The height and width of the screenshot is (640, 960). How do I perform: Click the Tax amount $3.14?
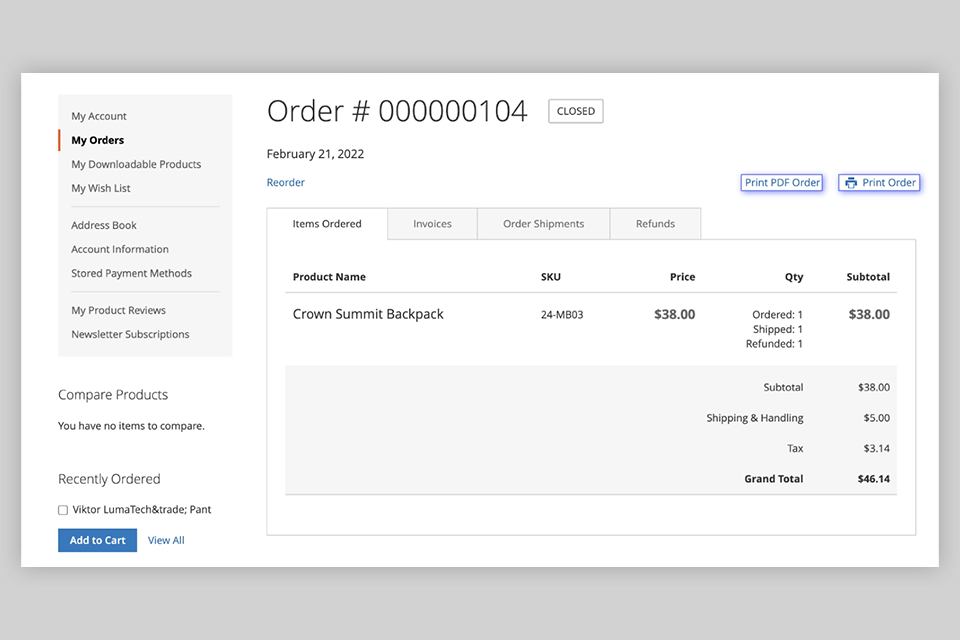coord(876,448)
